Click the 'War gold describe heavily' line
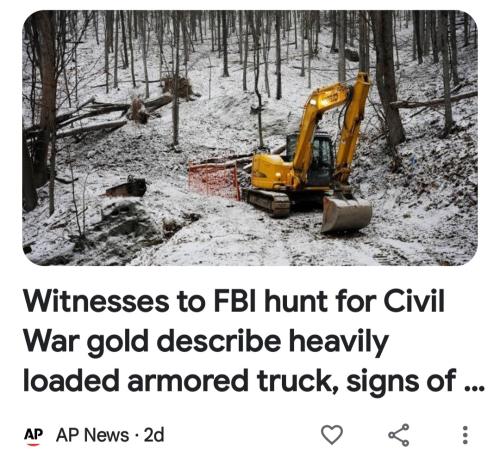 click(x=206, y=342)
